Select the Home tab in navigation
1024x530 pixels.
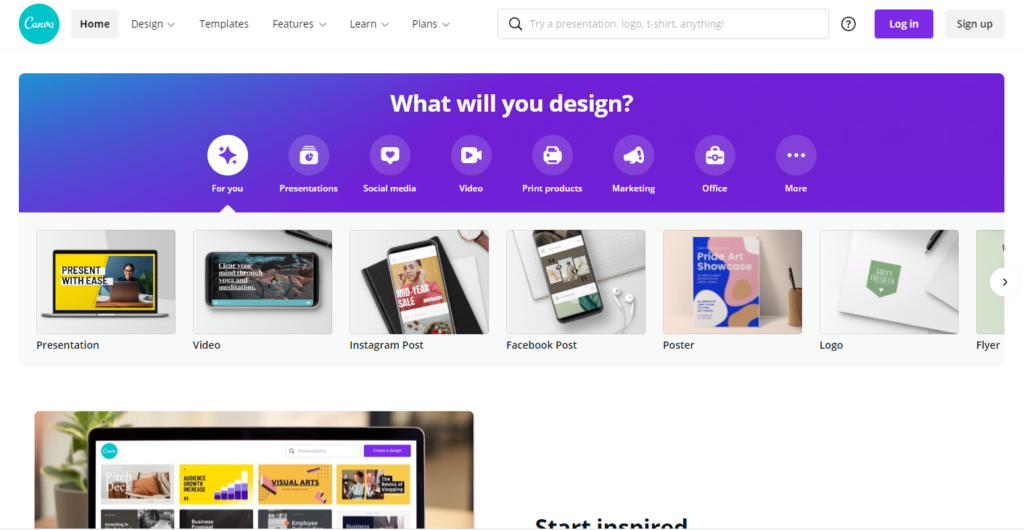(x=95, y=24)
